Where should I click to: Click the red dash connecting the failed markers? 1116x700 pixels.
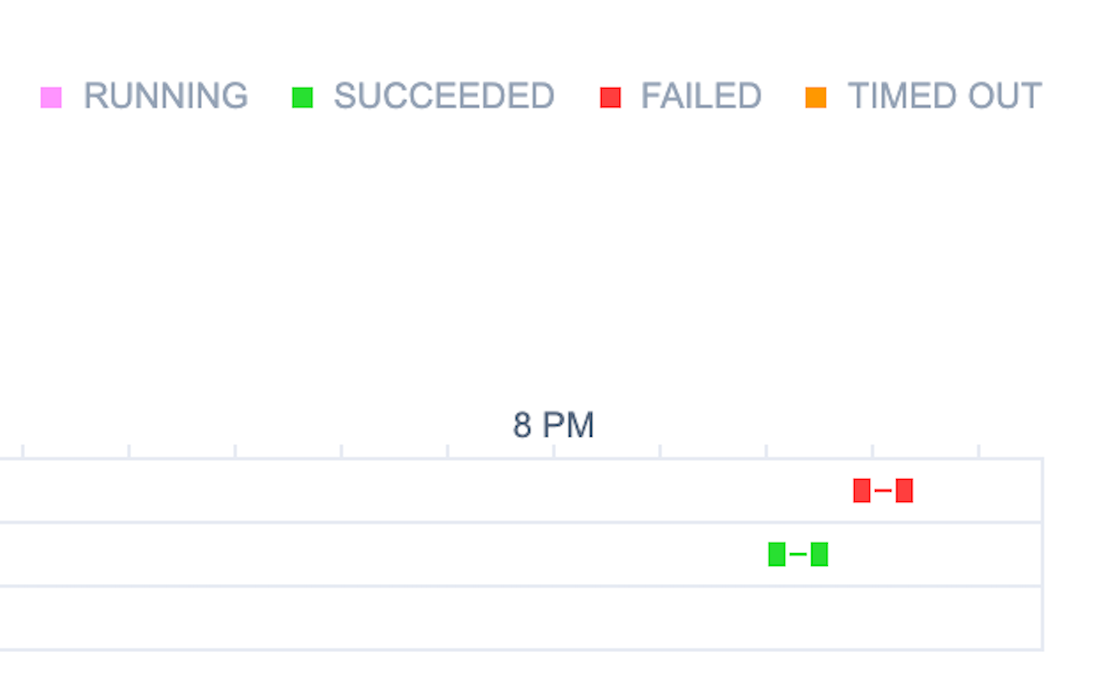[883, 490]
